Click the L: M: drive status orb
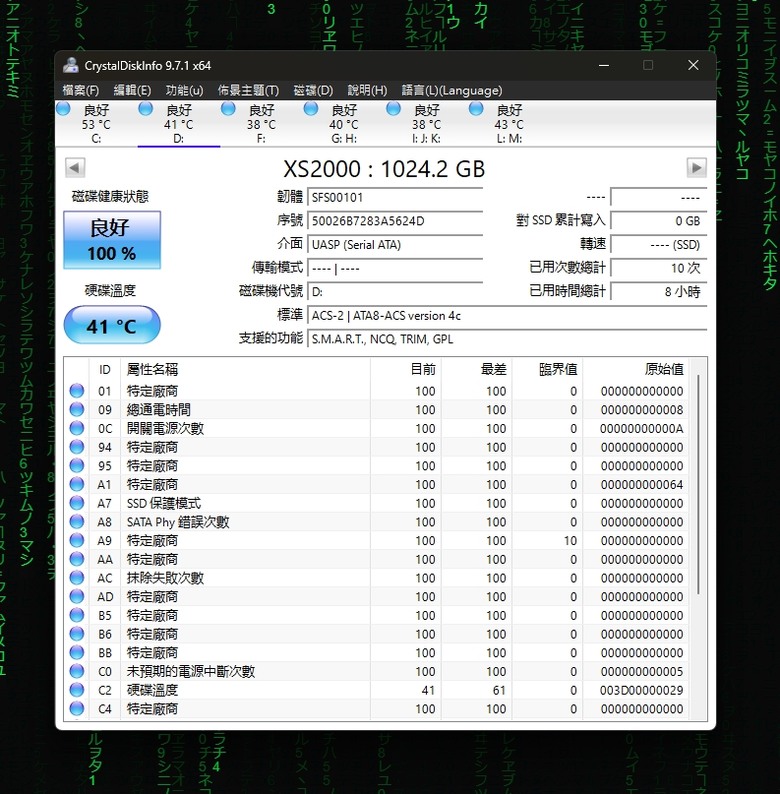This screenshot has height=794, width=780. pyautogui.click(x=476, y=108)
